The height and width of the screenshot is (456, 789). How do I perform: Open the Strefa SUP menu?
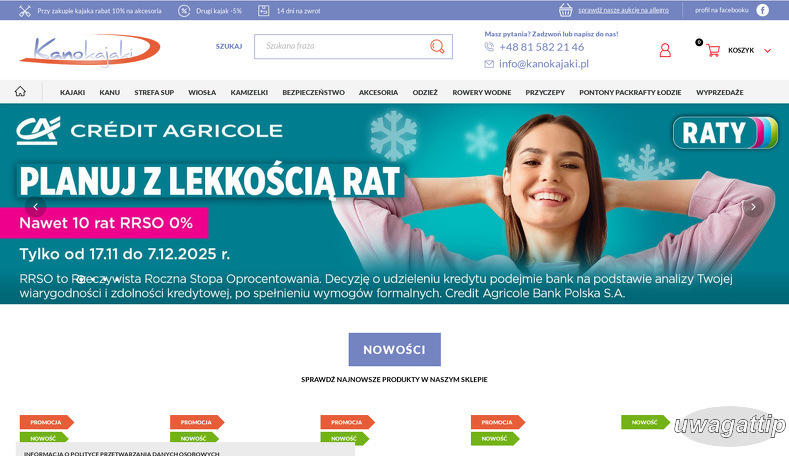point(154,93)
